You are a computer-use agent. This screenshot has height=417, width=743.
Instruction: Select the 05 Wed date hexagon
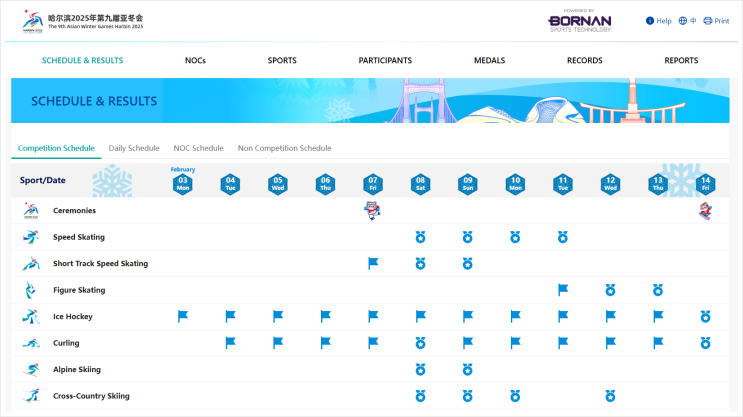(278, 184)
